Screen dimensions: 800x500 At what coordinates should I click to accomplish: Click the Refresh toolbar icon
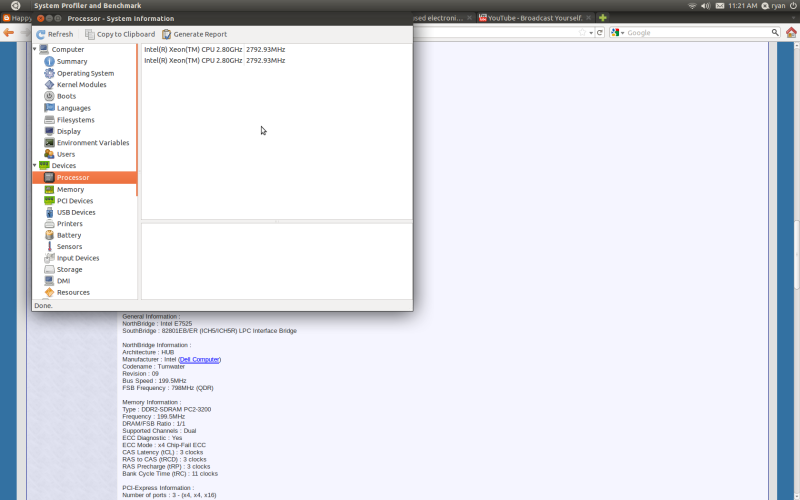pyautogui.click(x=41, y=34)
